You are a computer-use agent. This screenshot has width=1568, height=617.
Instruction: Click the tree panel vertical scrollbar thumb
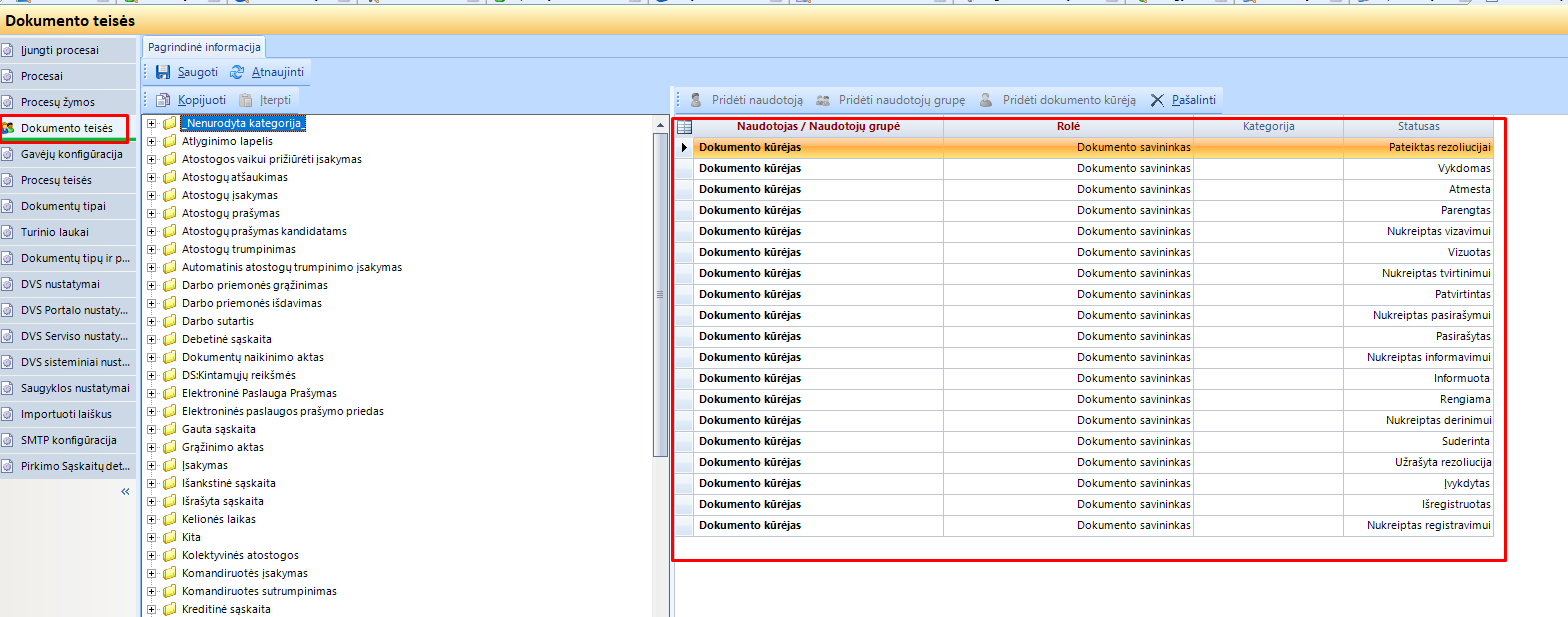(x=660, y=294)
